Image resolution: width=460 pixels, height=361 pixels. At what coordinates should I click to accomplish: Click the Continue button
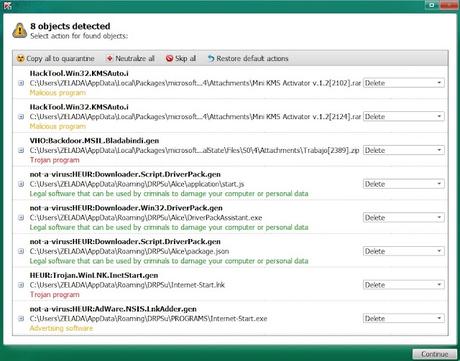click(x=435, y=354)
